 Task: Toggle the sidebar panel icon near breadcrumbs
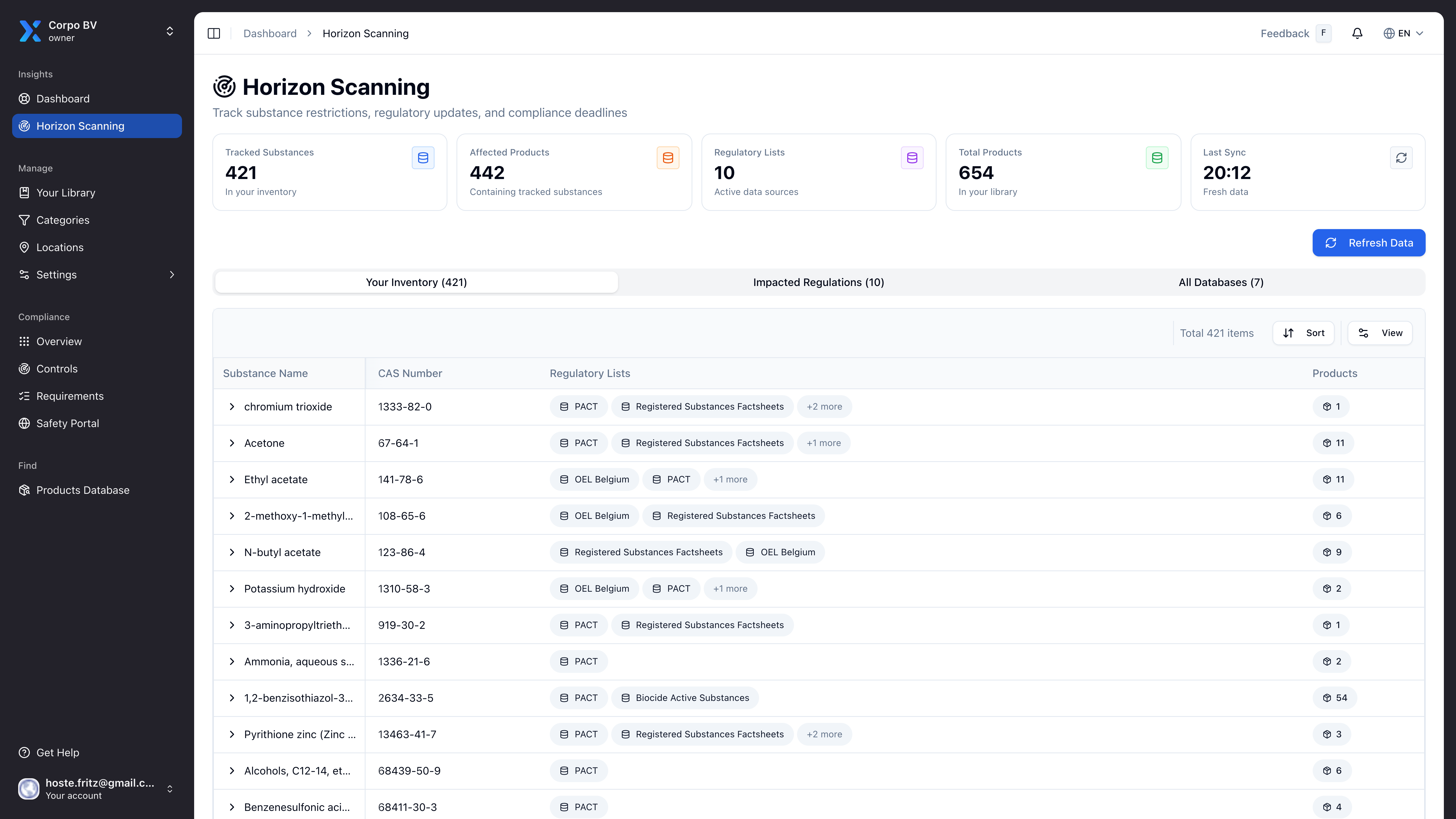coord(214,33)
